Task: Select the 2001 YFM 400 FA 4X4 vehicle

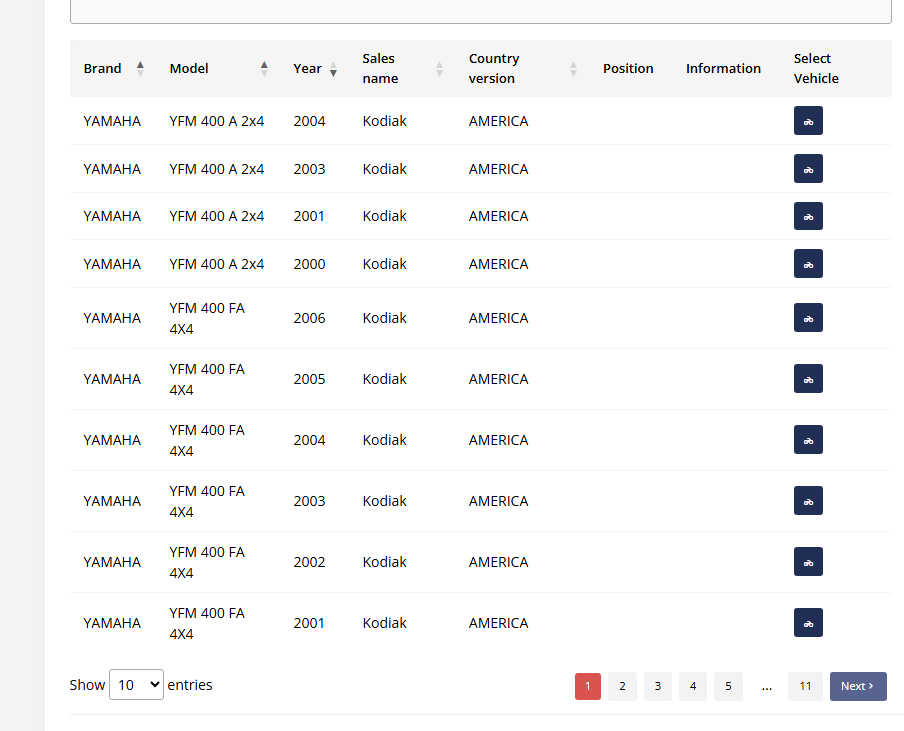Action: 808,623
